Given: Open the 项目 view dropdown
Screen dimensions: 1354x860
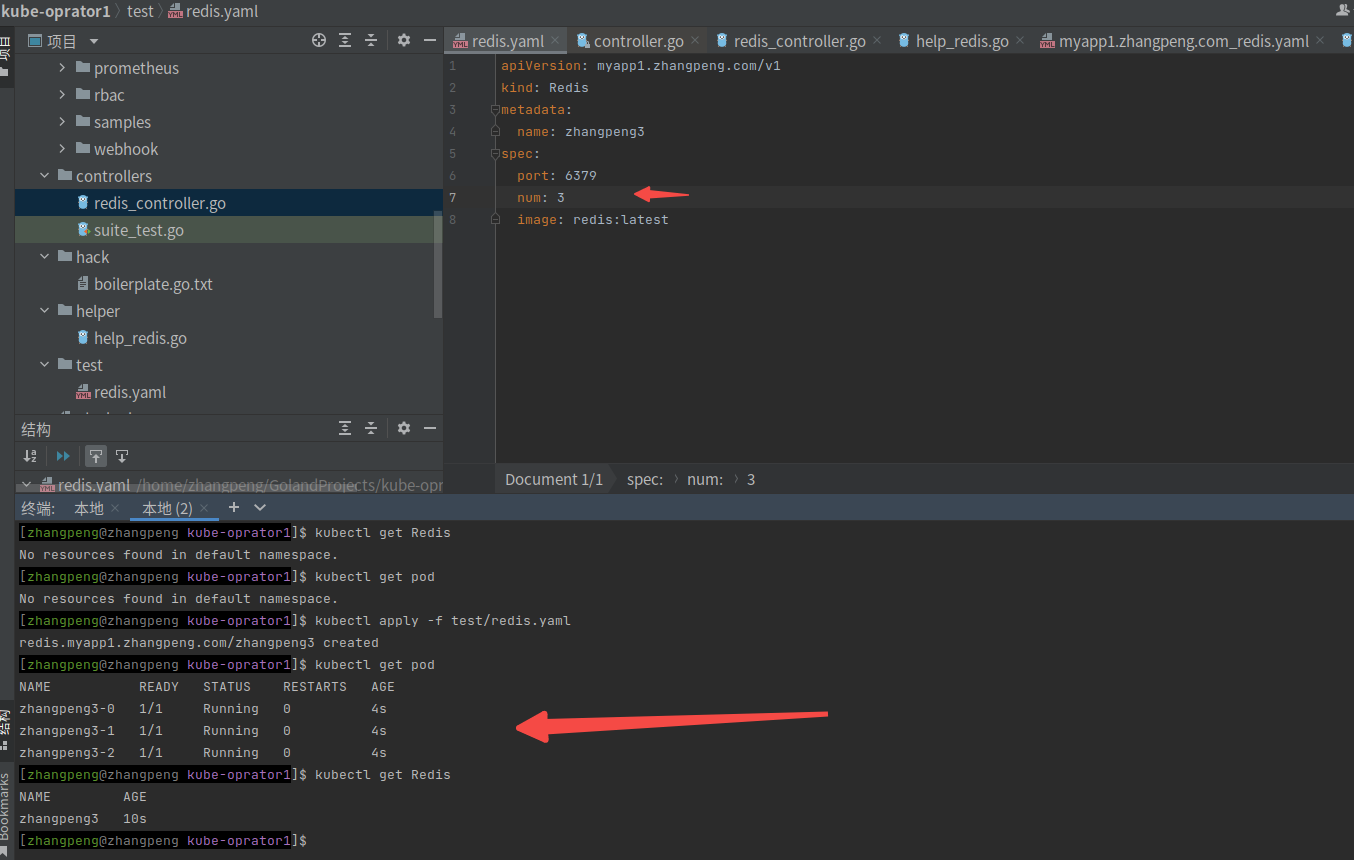Looking at the screenshot, I should tap(94, 41).
